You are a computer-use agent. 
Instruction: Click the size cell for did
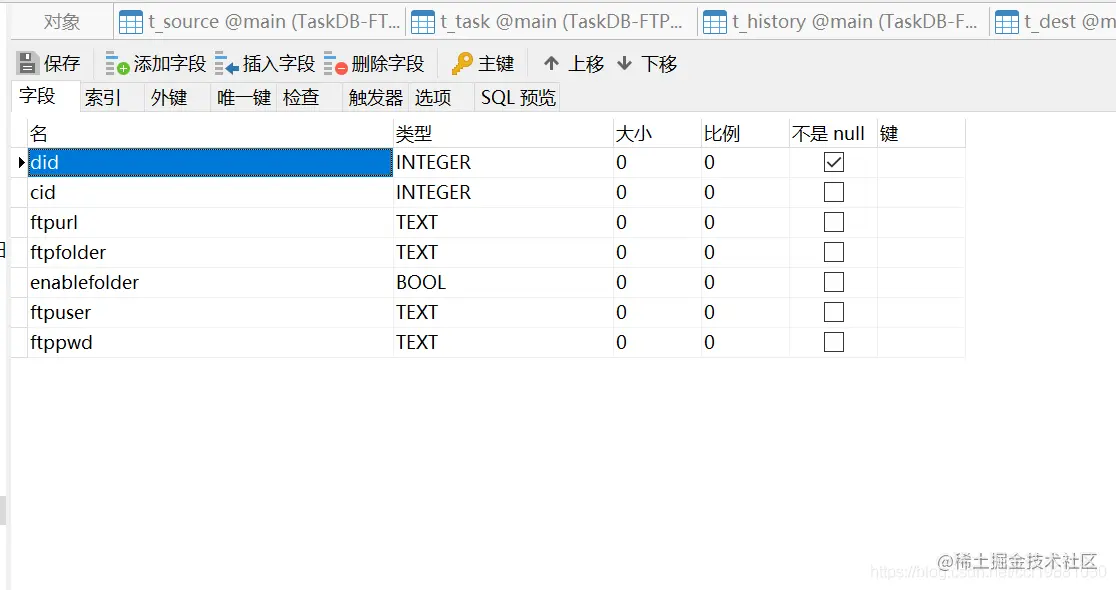pos(657,162)
